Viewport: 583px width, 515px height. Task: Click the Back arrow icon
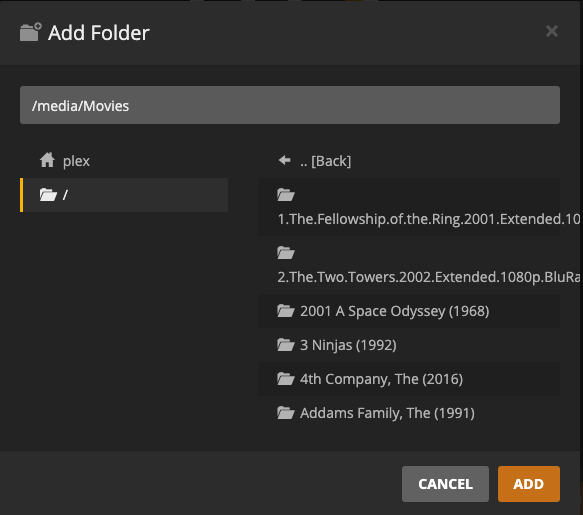(284, 160)
